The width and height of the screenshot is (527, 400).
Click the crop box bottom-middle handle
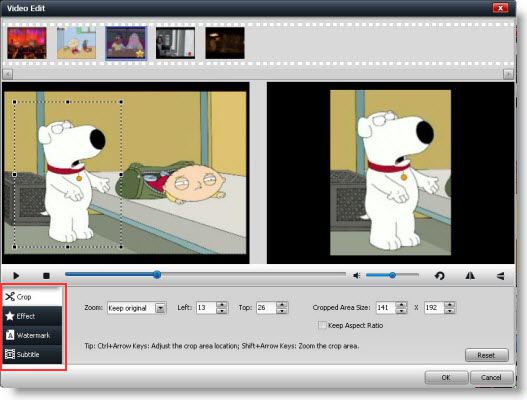point(68,247)
